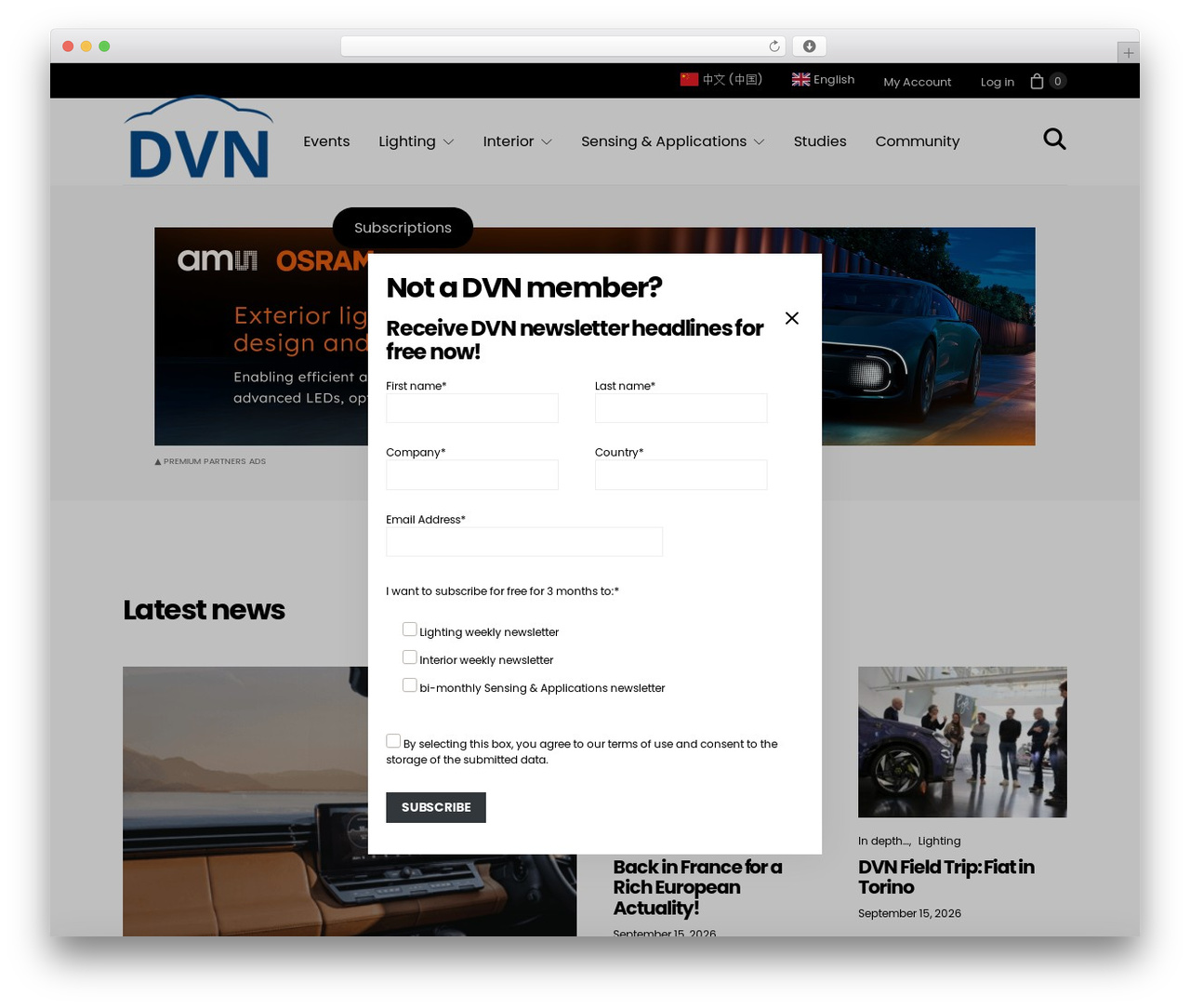
Task: Focus the Last name field
Action: coord(681,408)
